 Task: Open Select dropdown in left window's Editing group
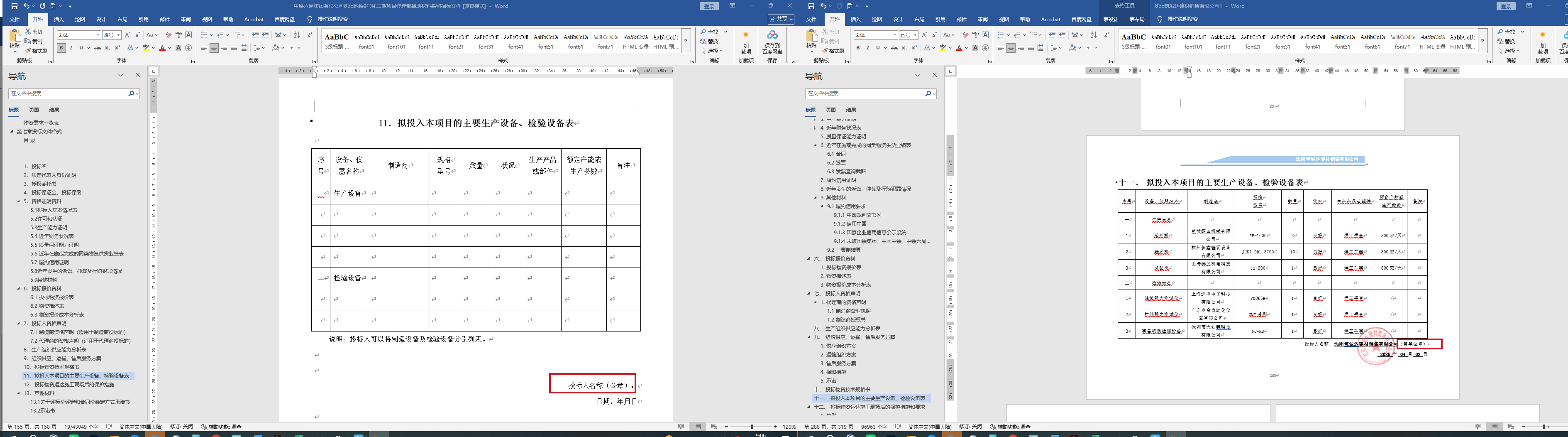(711, 51)
